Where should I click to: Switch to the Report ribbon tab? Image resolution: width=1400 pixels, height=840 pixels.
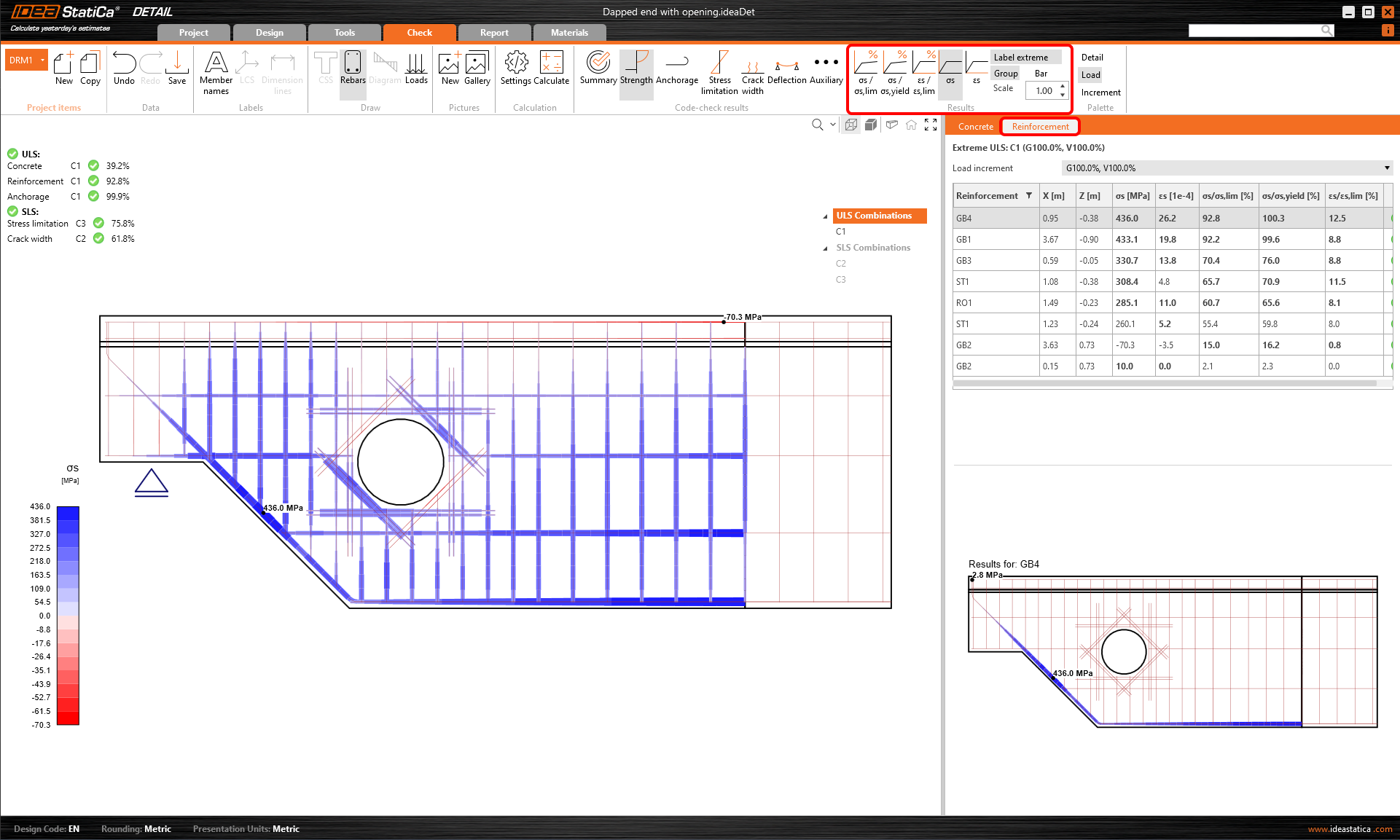pyautogui.click(x=493, y=33)
